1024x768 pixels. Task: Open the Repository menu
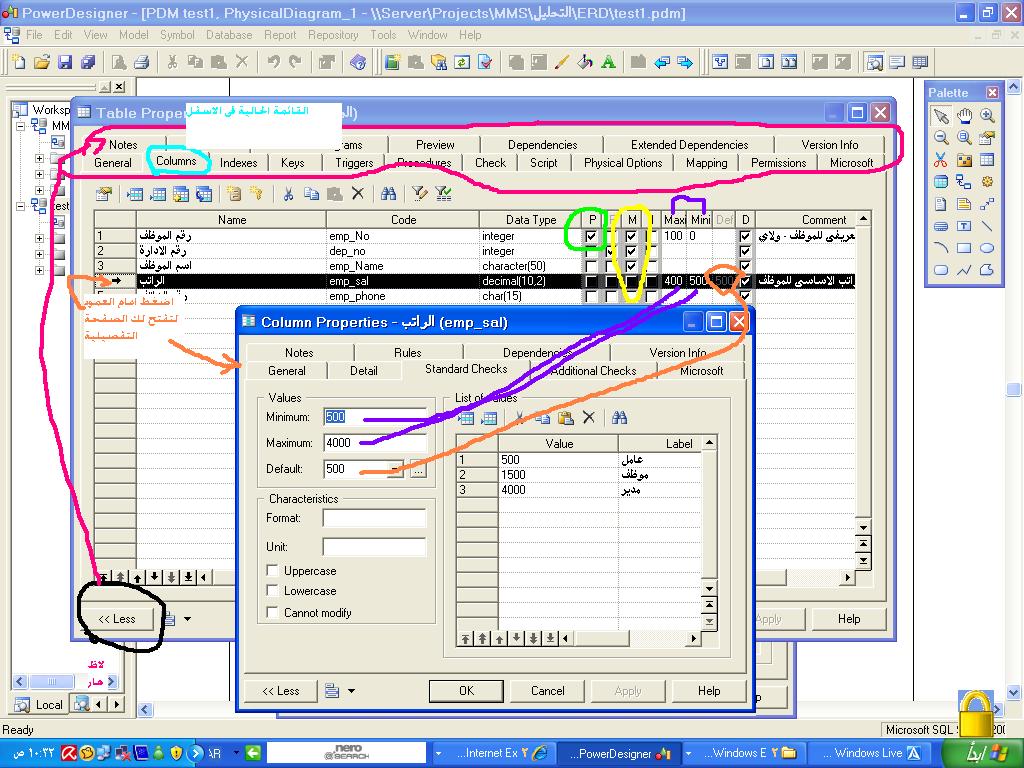tap(333, 34)
